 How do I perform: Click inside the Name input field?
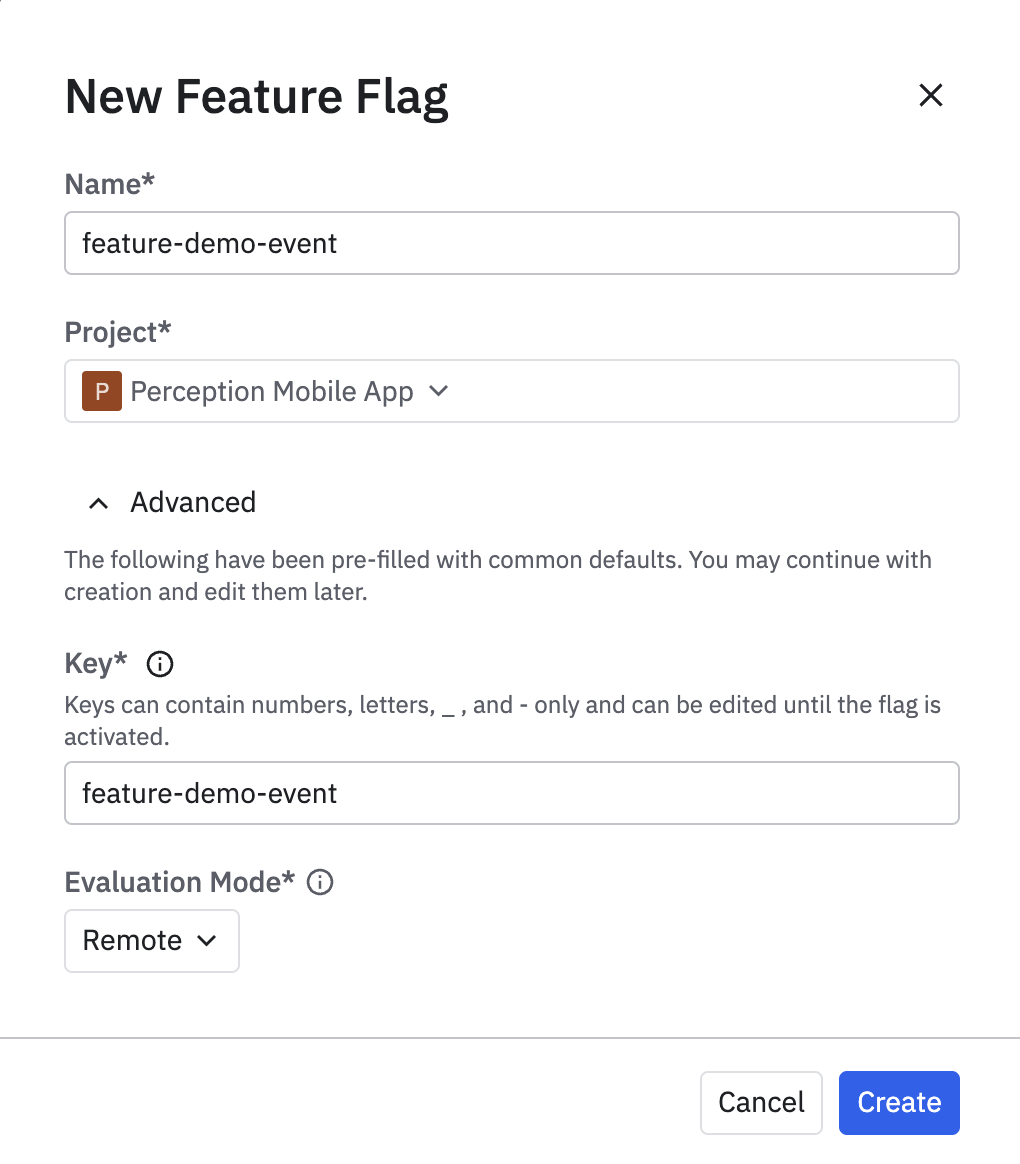pos(512,242)
